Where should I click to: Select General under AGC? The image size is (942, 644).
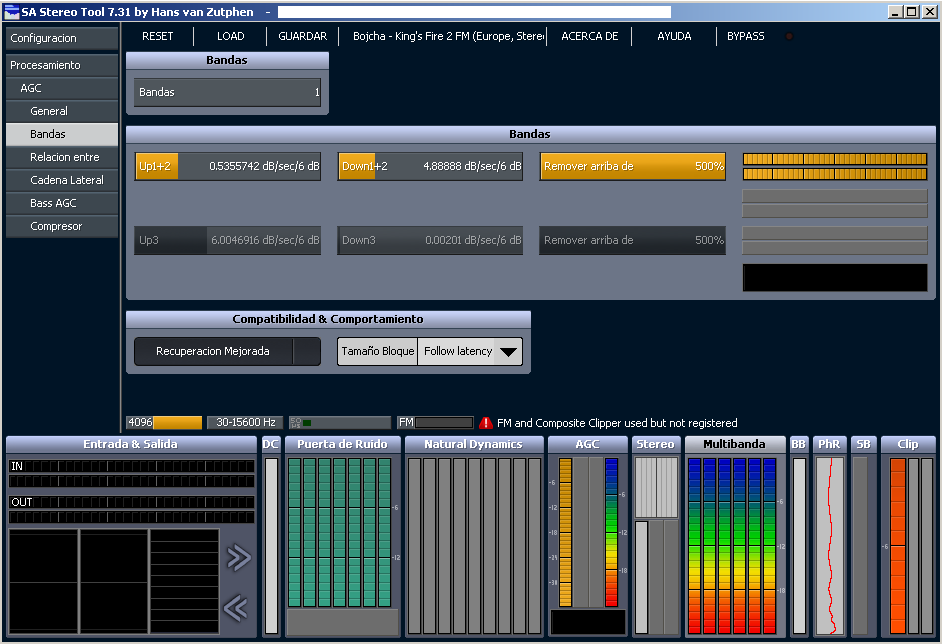(62, 111)
